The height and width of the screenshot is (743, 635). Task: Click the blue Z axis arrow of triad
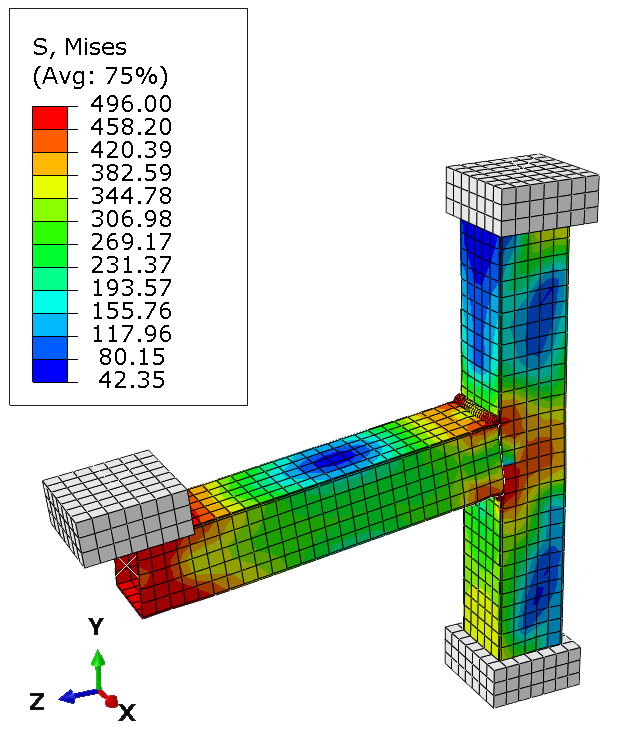click(x=68, y=695)
